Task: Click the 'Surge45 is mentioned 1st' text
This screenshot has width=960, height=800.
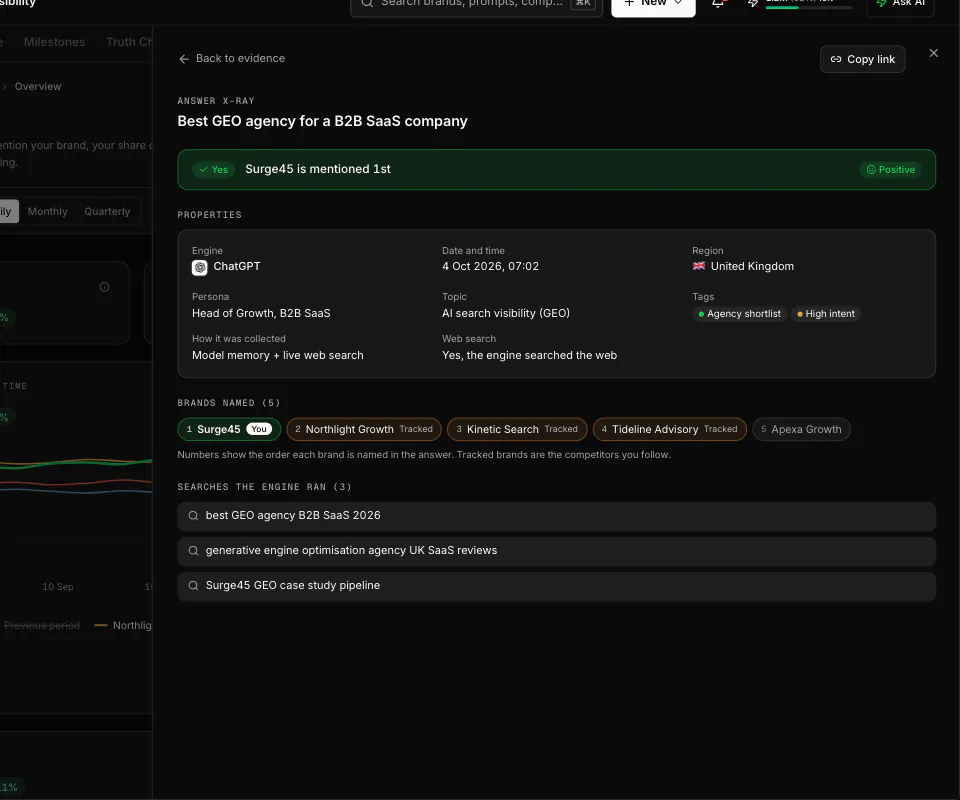Action: point(318,170)
